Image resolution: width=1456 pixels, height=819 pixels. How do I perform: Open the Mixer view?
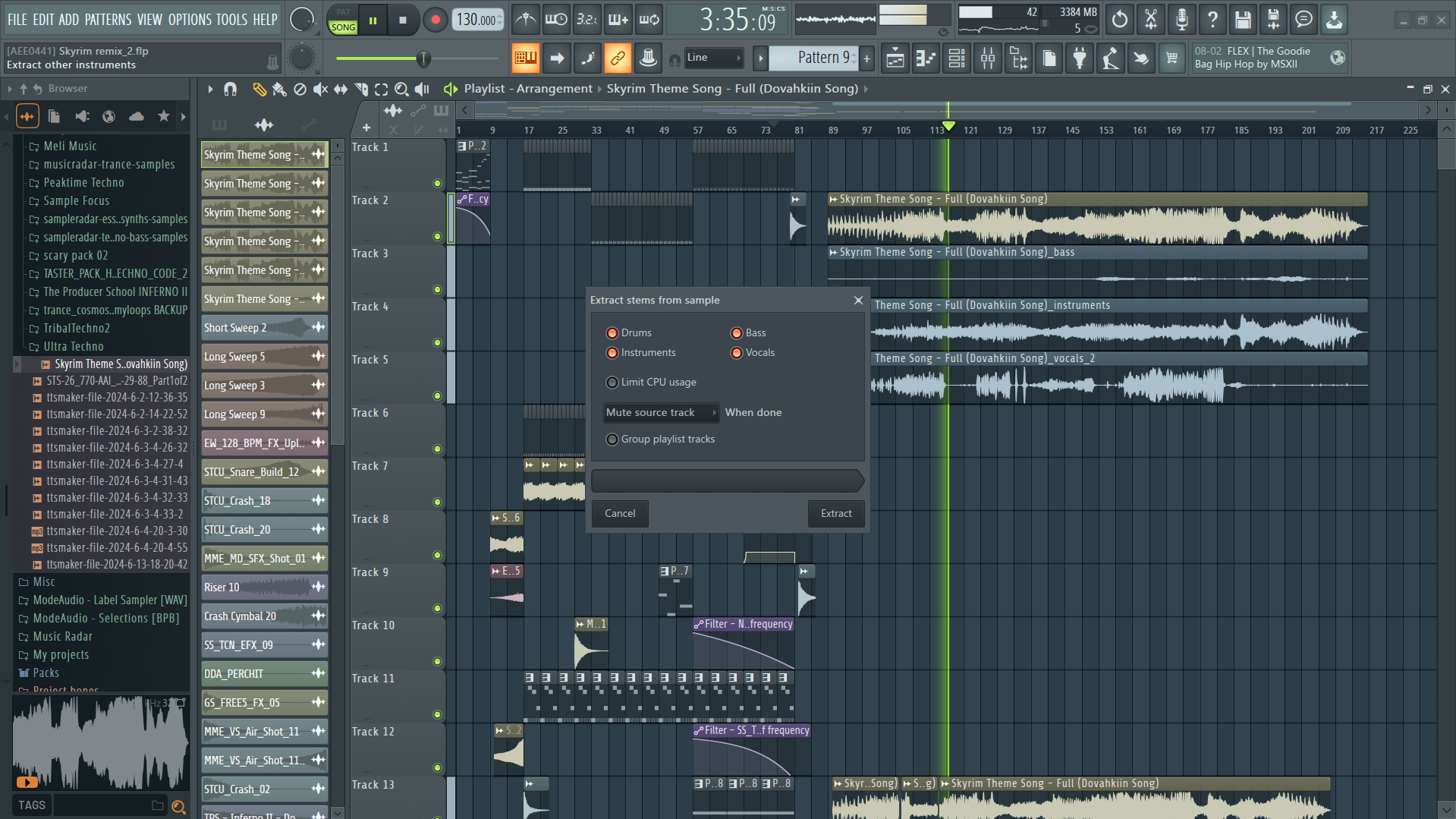(988, 58)
